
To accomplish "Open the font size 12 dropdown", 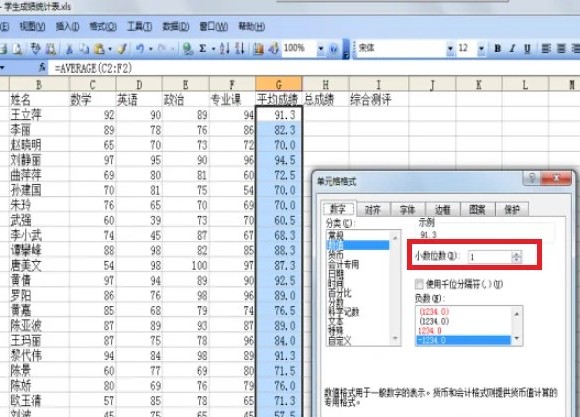I will (481, 49).
